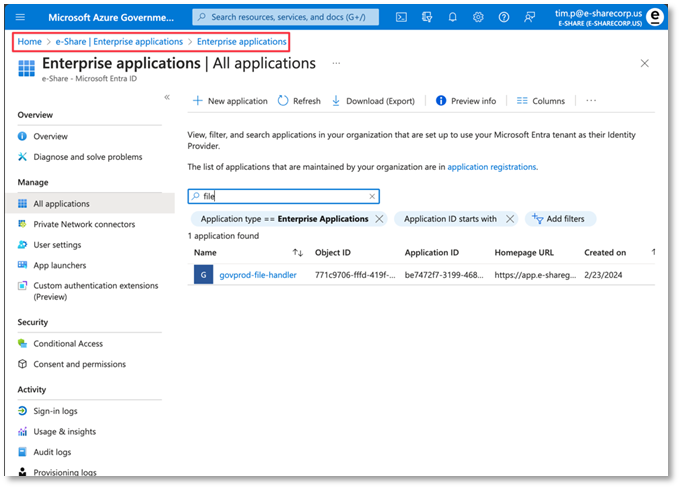Screen dimensions: 681x489
Task: Open Private Network connectors
Action: click(x=76, y=224)
